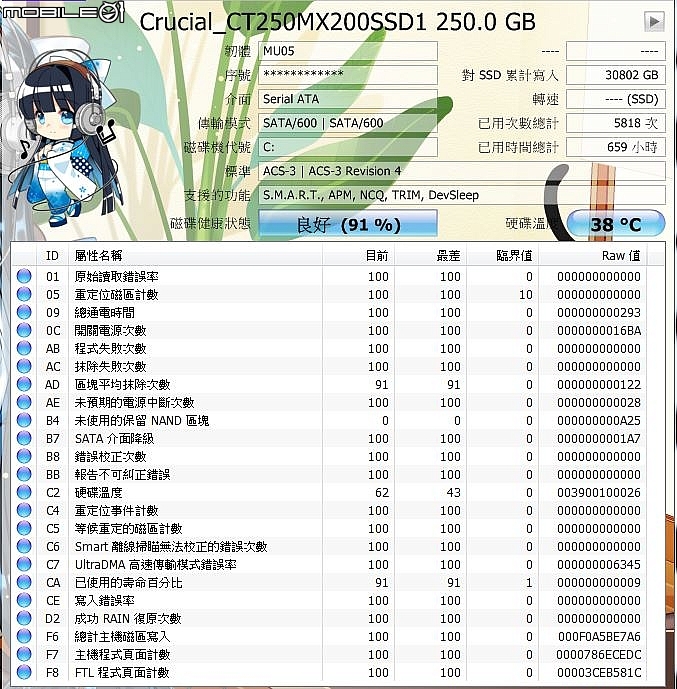Click the Serial ATA interface field
The height and width of the screenshot is (689, 677).
pyautogui.click(x=348, y=99)
